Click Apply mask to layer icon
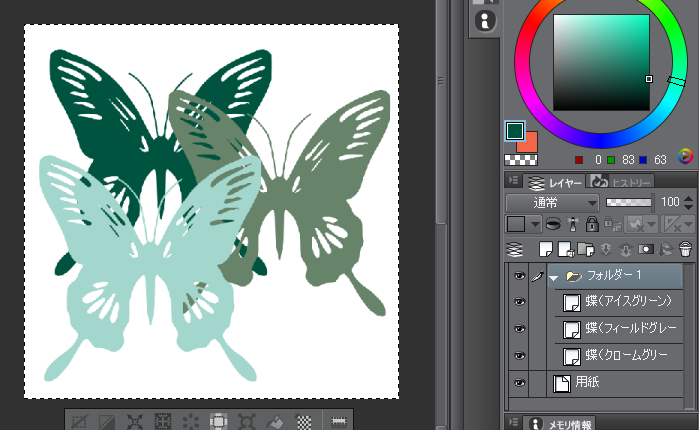699x430 pixels. point(666,250)
